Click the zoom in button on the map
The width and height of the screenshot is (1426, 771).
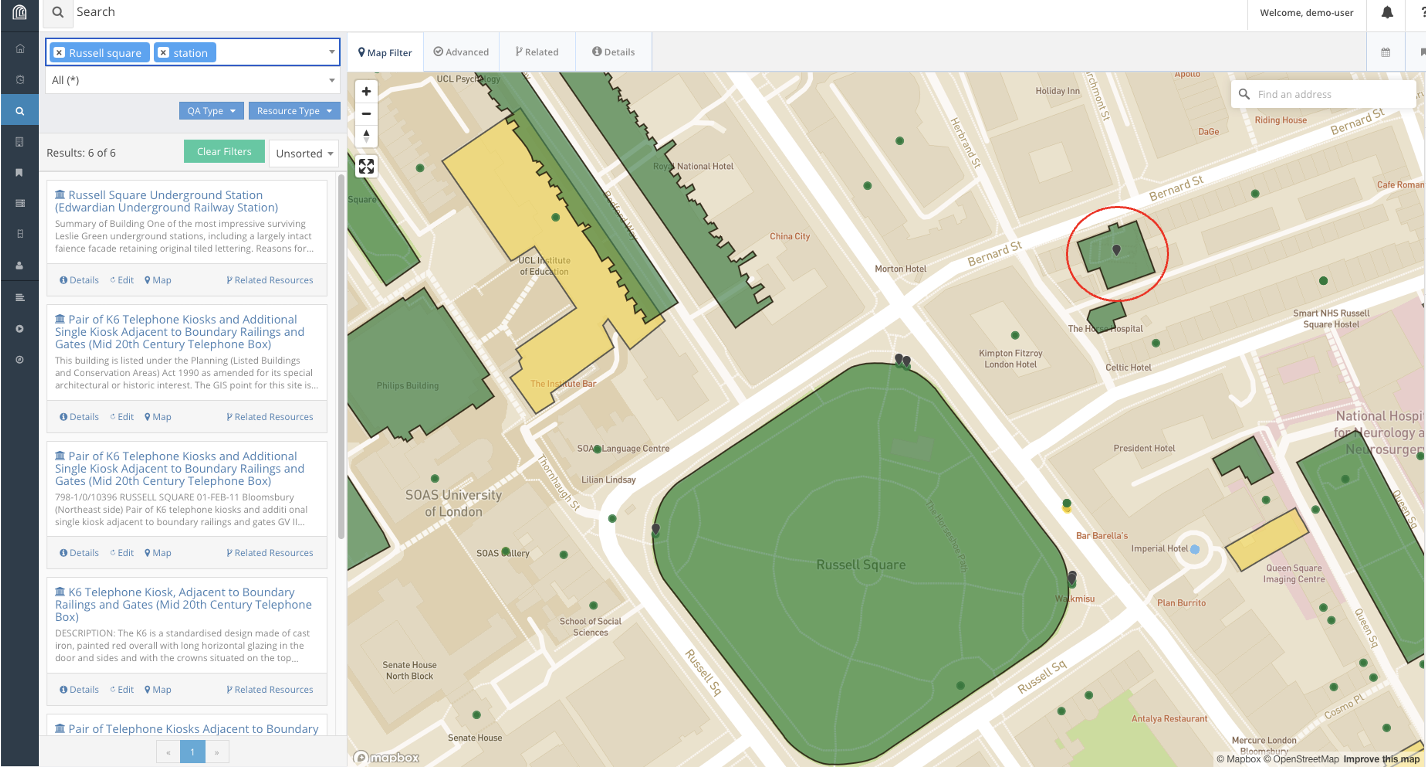click(366, 90)
